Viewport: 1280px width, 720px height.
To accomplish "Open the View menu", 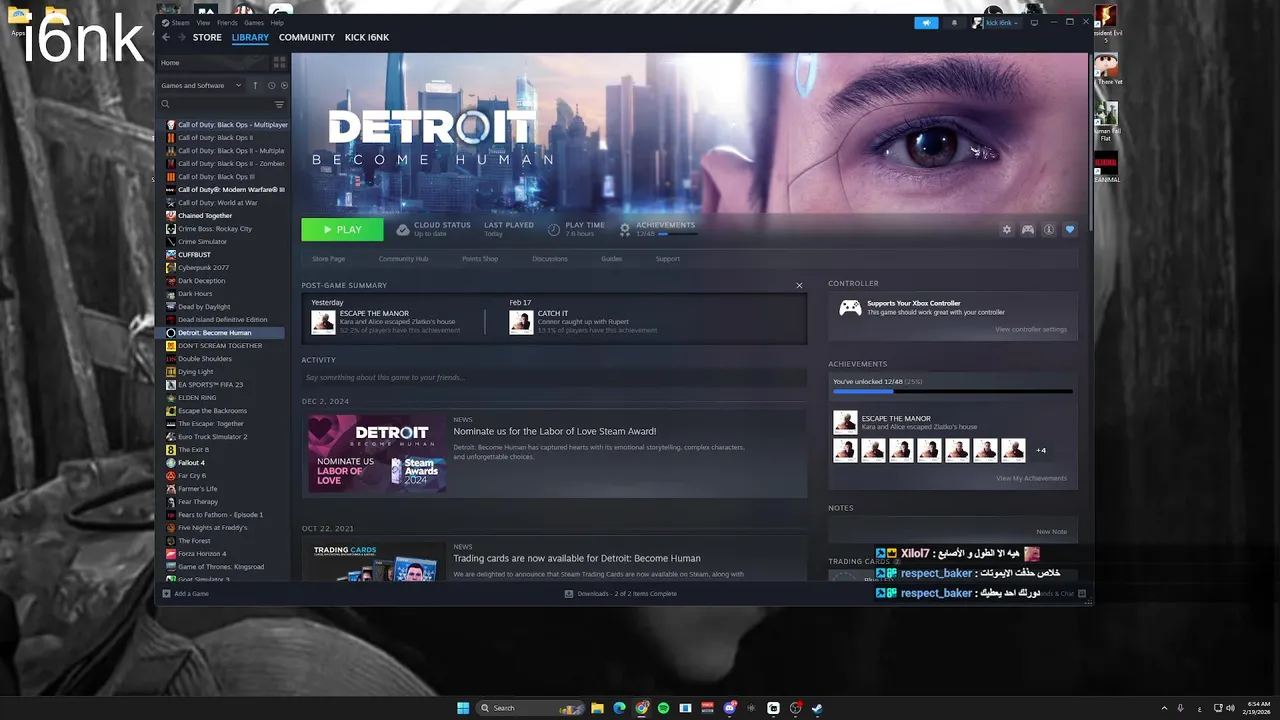I will pyautogui.click(x=203, y=22).
